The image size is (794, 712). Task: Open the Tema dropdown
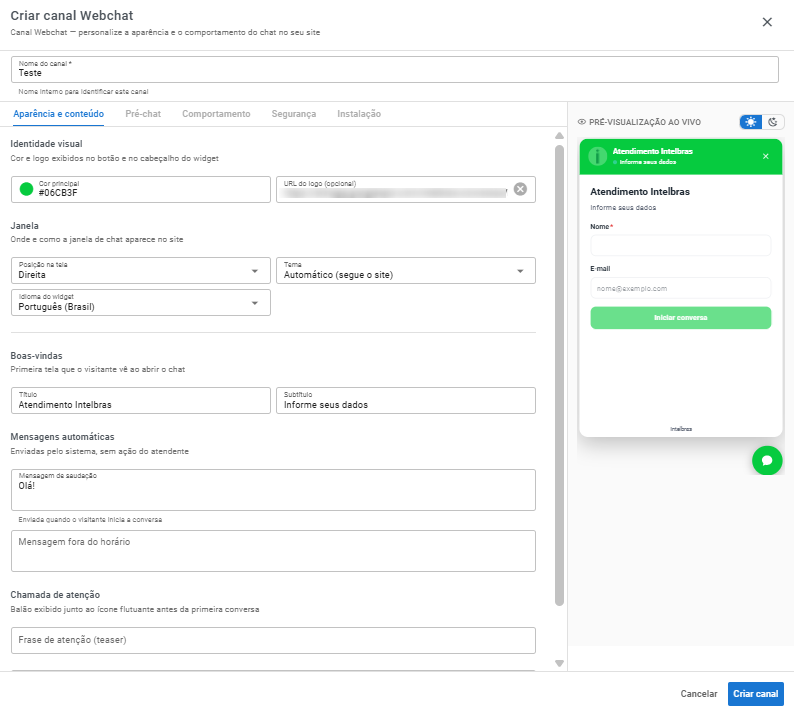(406, 270)
